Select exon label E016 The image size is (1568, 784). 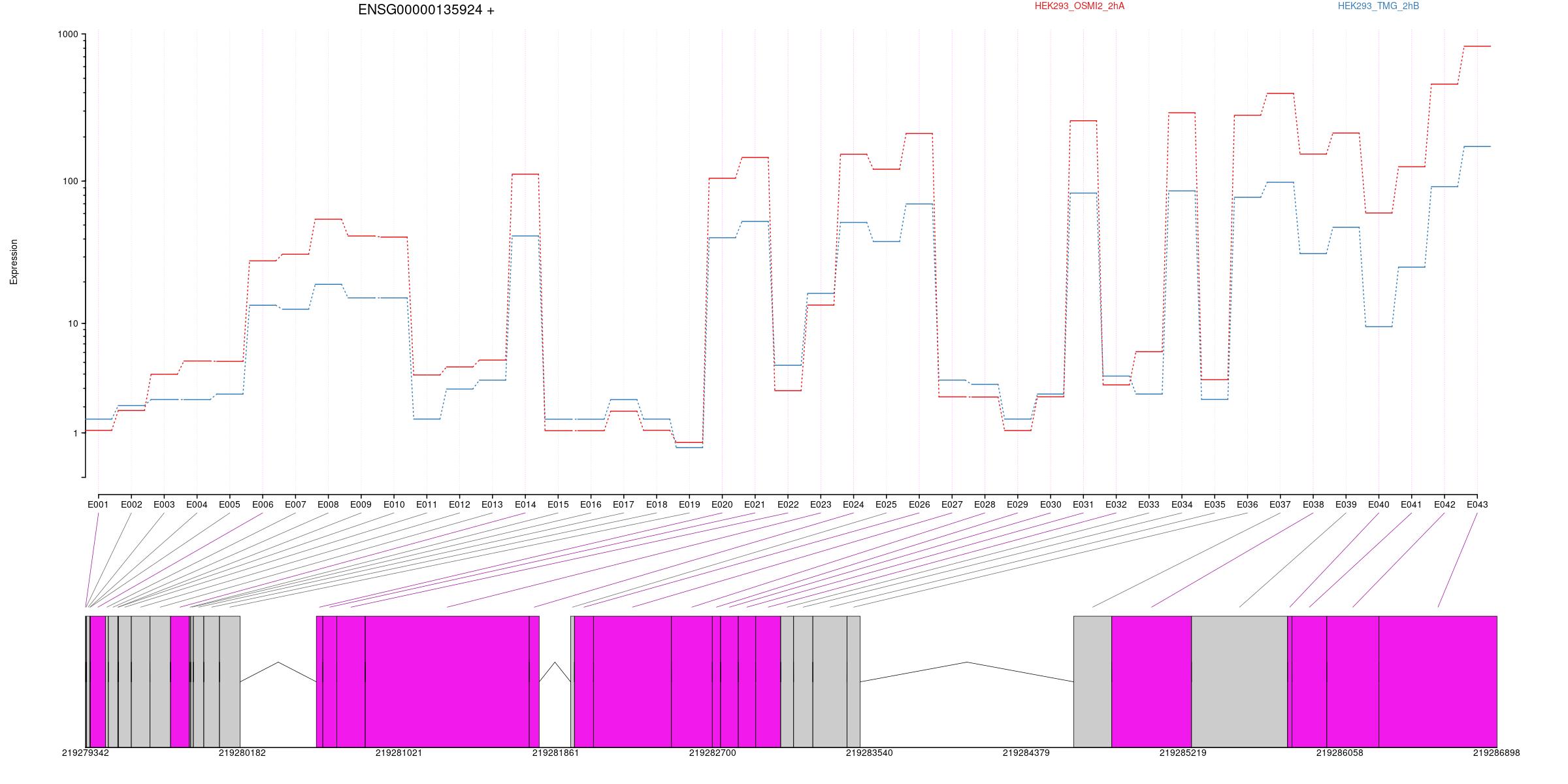[591, 504]
